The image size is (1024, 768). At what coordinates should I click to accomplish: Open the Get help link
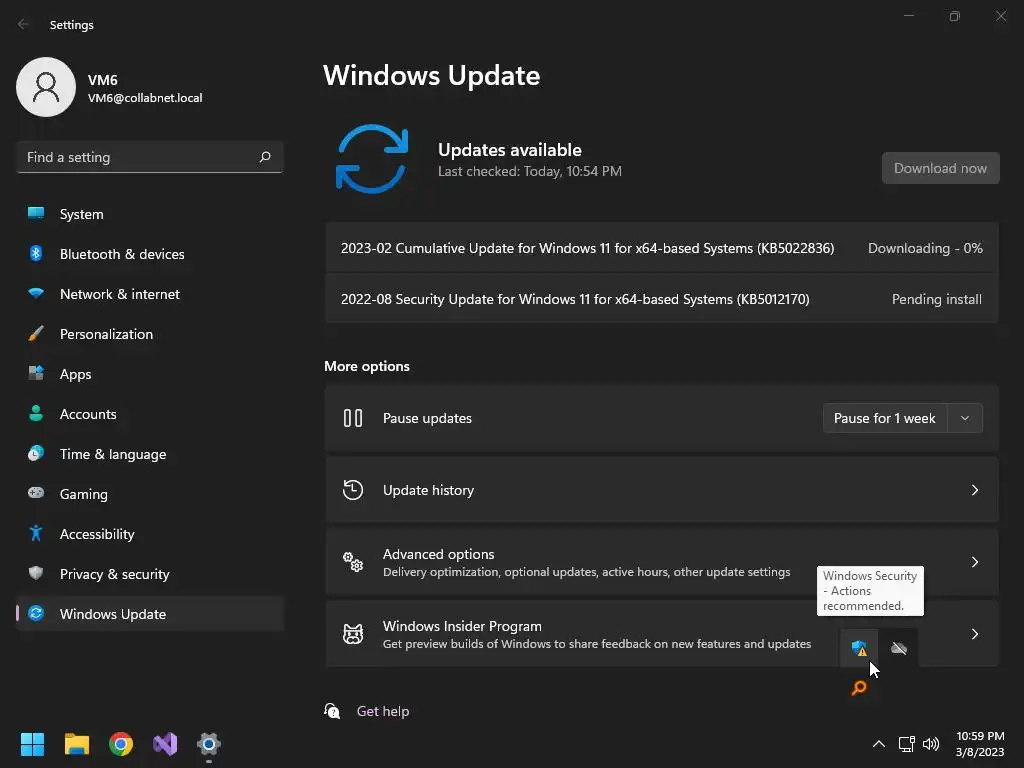point(383,711)
